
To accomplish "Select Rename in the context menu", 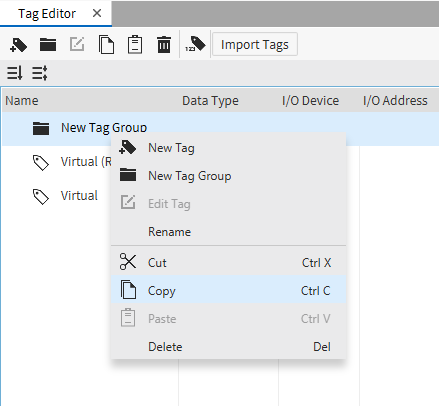I will click(x=228, y=232).
